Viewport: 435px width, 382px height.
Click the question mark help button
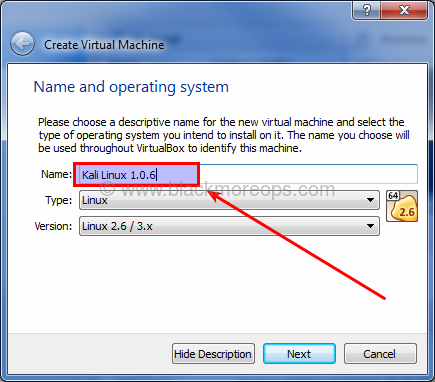click(x=366, y=10)
